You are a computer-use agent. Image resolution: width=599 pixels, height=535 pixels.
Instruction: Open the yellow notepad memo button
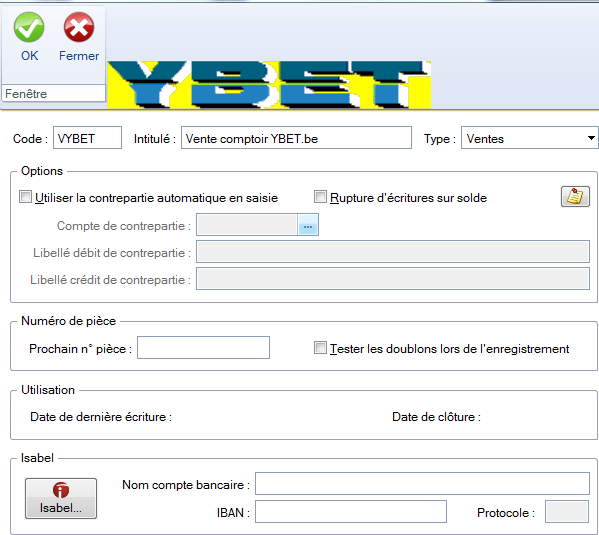tap(575, 197)
